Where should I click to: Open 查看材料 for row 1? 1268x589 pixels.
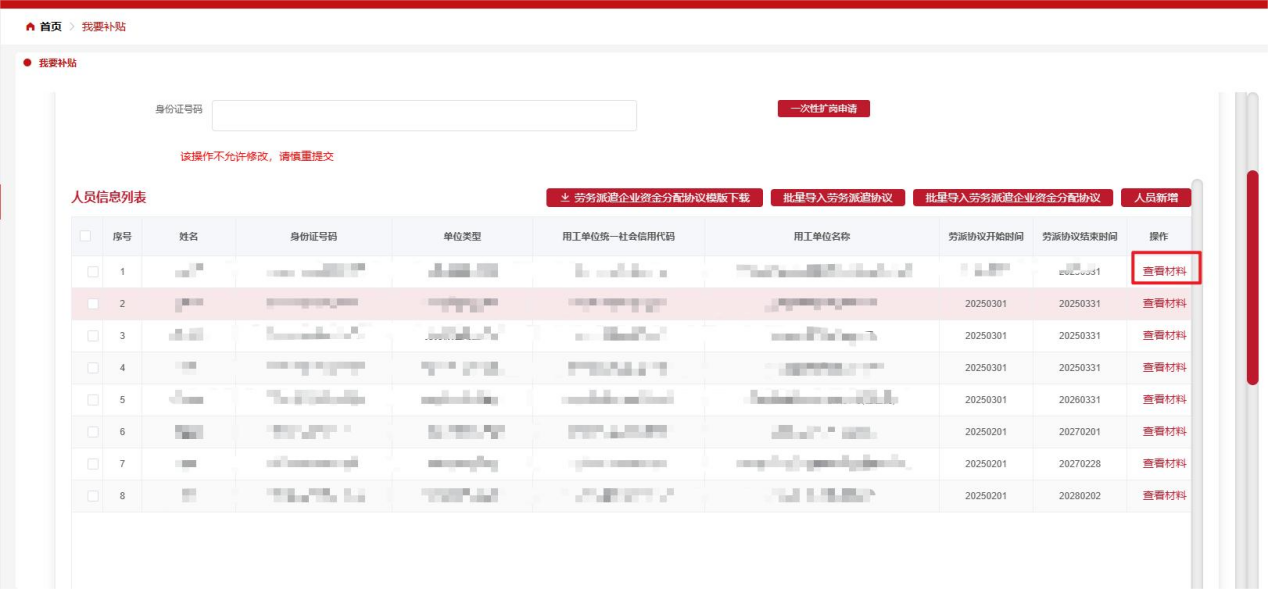click(x=1164, y=268)
